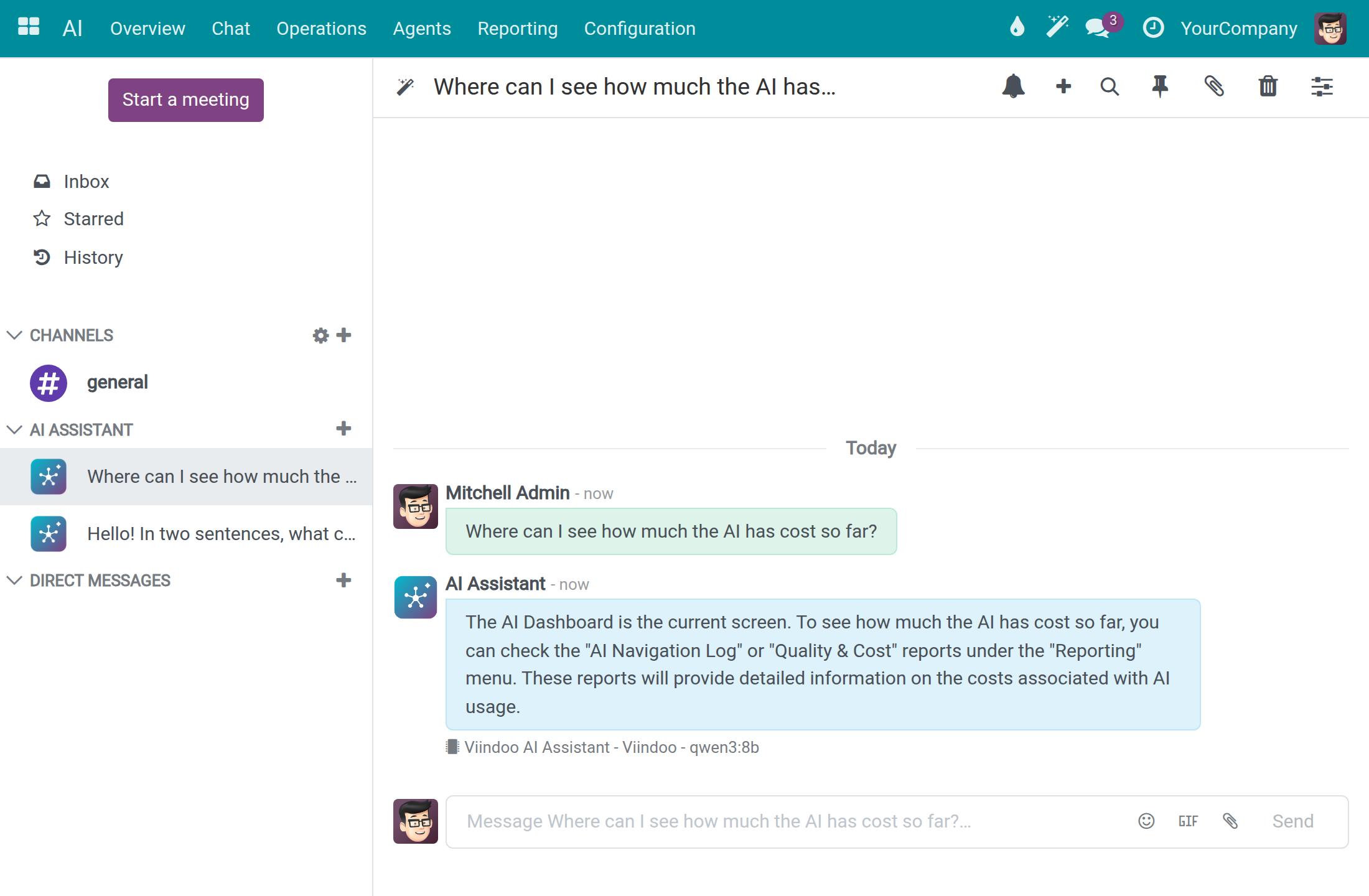
Task: Click Send in the message composer
Action: [1292, 821]
